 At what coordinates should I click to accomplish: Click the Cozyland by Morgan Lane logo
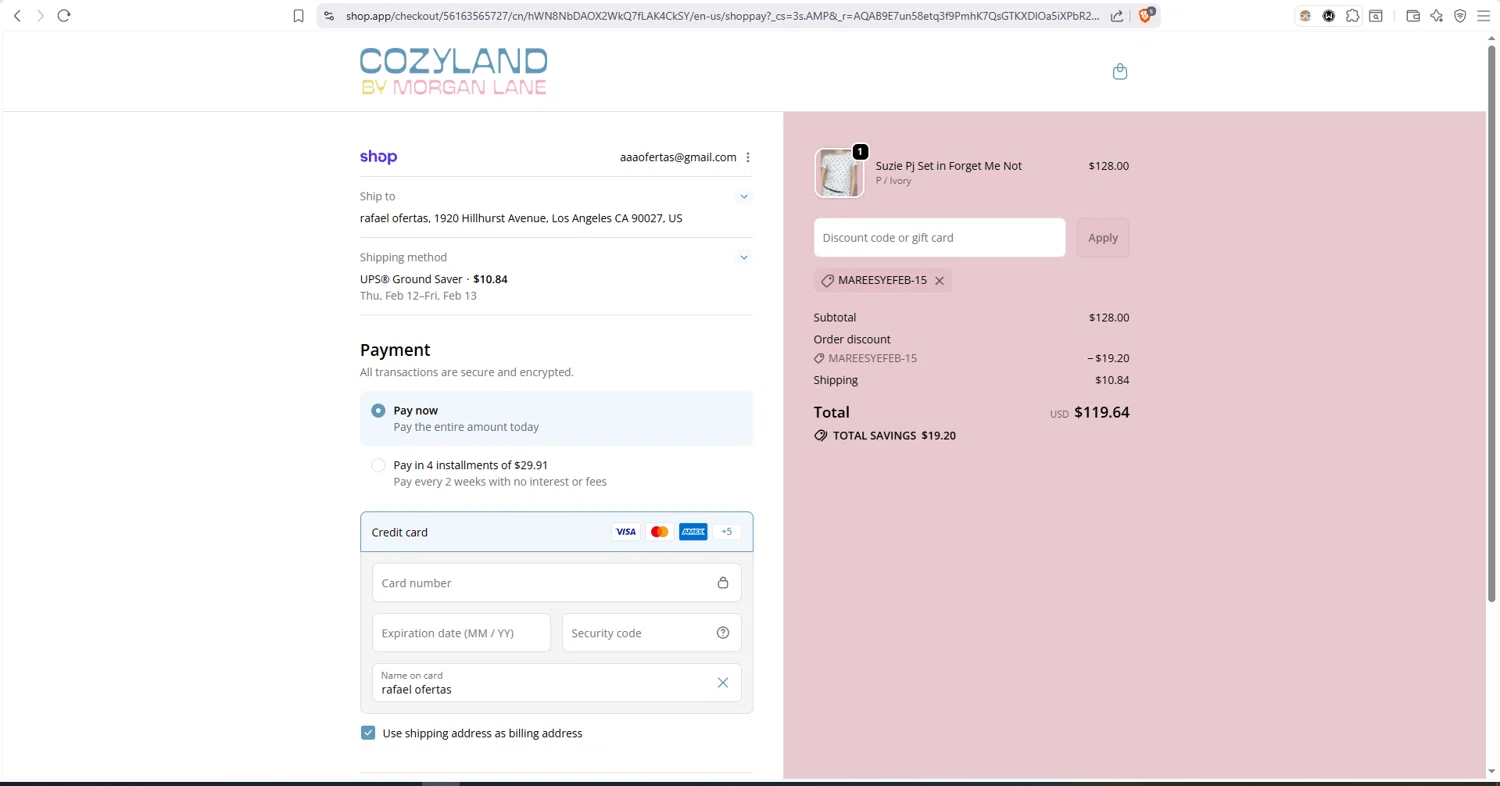coord(454,71)
